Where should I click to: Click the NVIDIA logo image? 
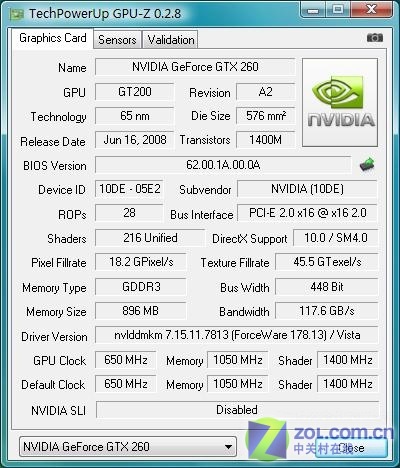pyautogui.click(x=340, y=102)
